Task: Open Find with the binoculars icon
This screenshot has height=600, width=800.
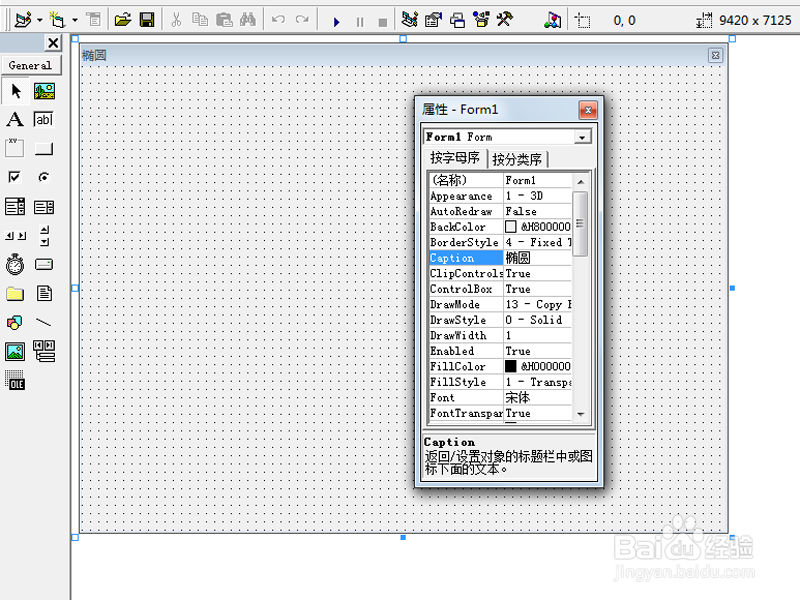Action: click(x=248, y=20)
